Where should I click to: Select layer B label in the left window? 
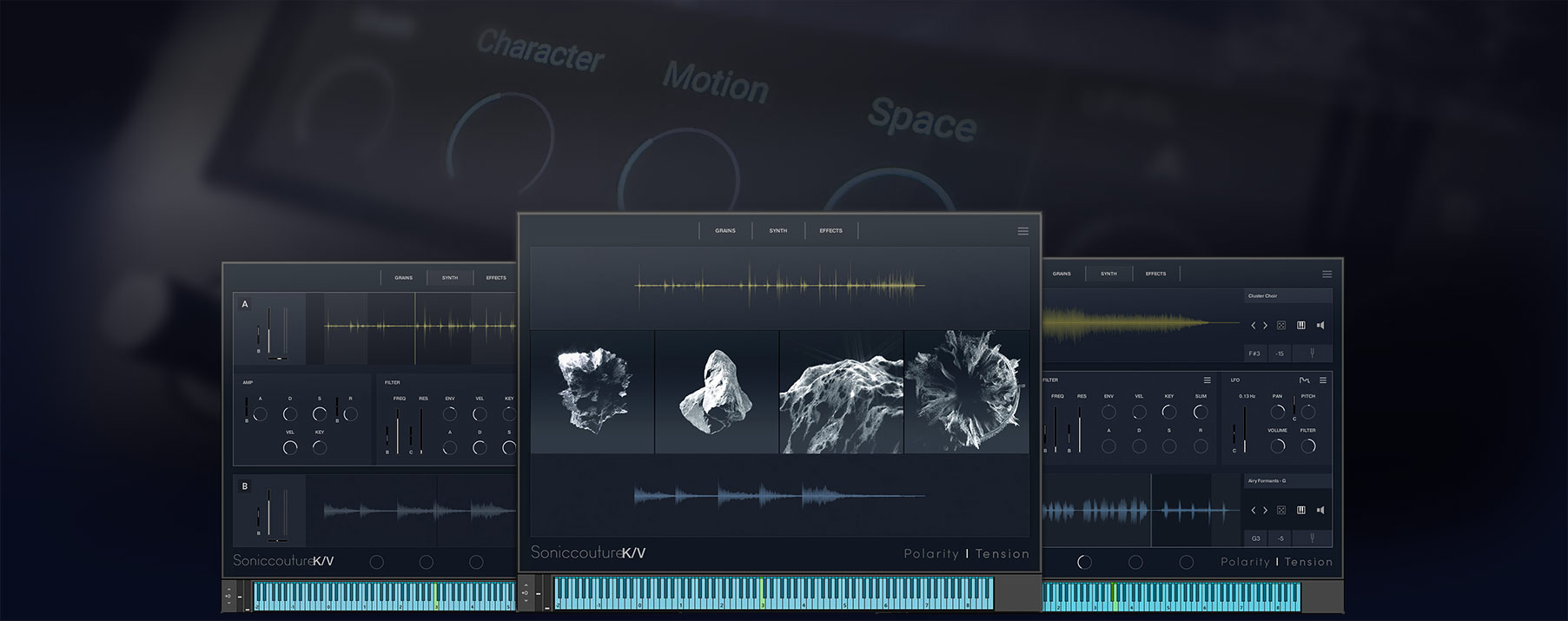point(245,486)
